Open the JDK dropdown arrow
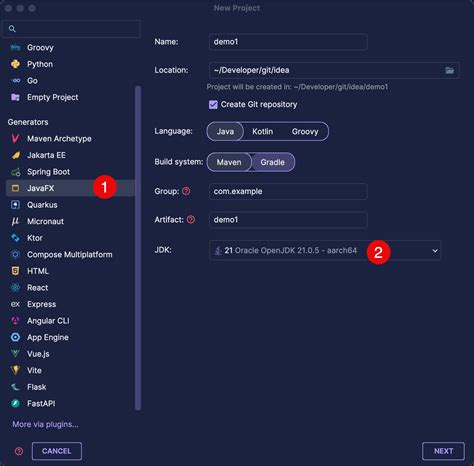The image size is (474, 466). point(435,250)
